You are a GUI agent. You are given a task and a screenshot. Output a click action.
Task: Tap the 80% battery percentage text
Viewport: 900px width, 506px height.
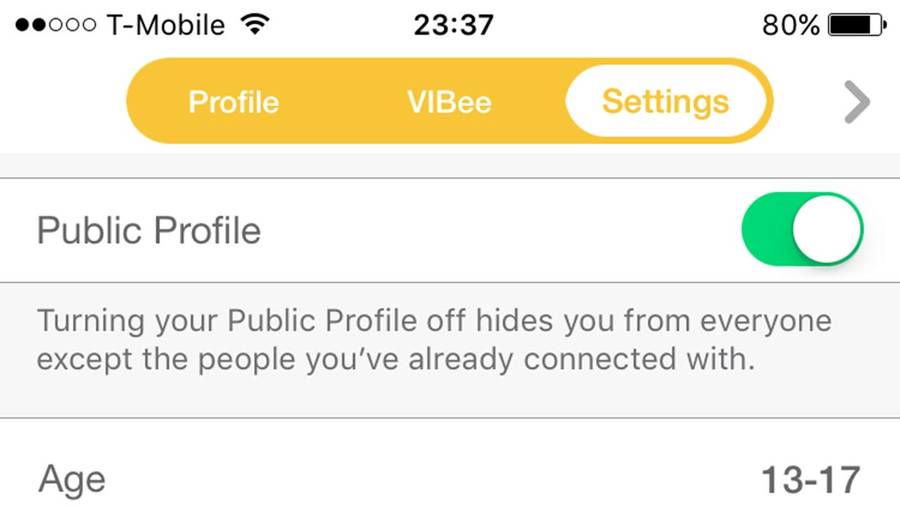791,24
